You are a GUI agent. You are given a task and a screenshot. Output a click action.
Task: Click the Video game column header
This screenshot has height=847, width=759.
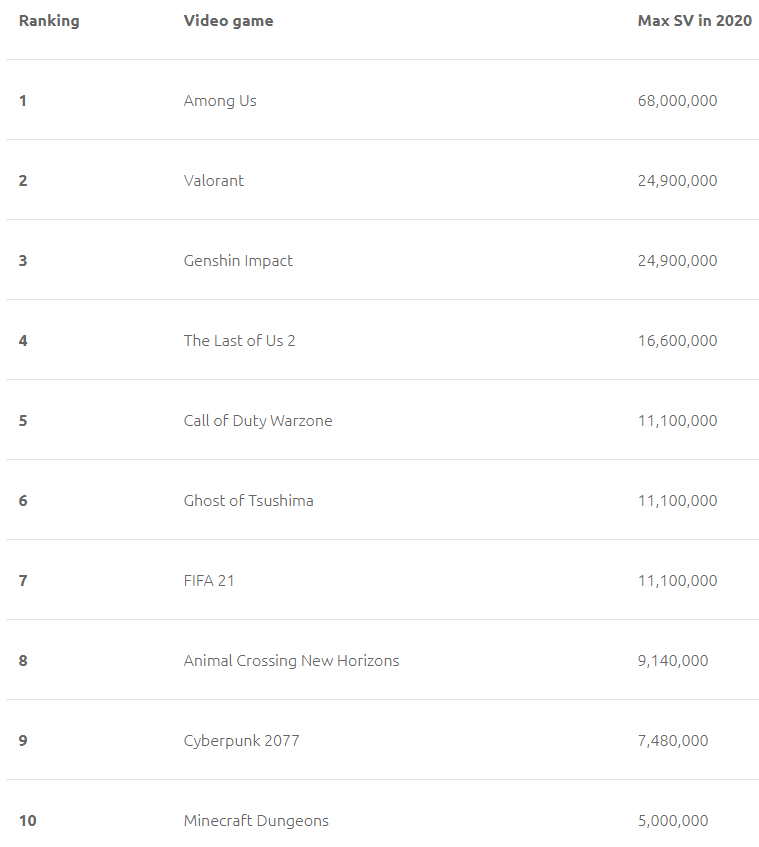[228, 21]
